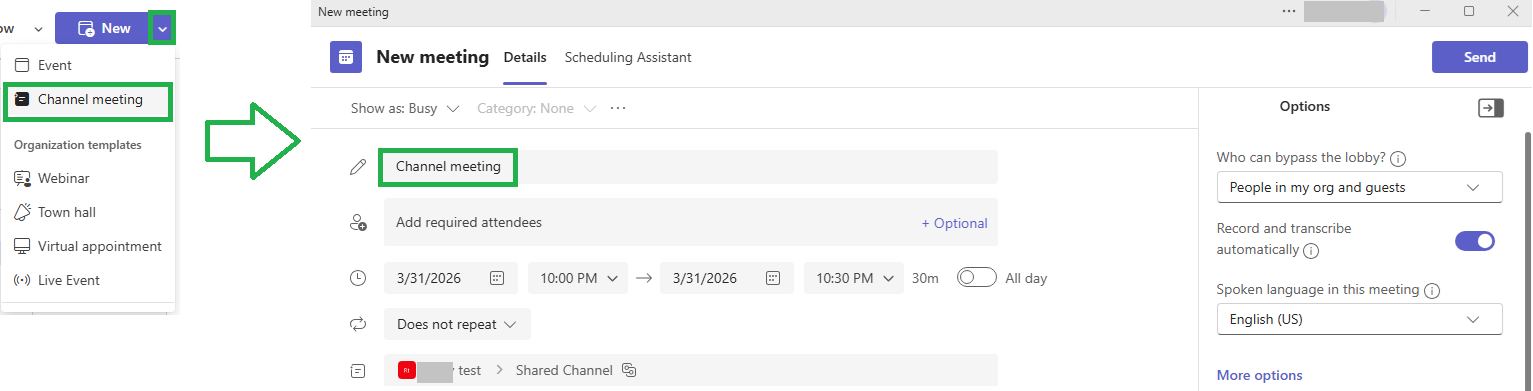Click the clock time icon

[358, 278]
